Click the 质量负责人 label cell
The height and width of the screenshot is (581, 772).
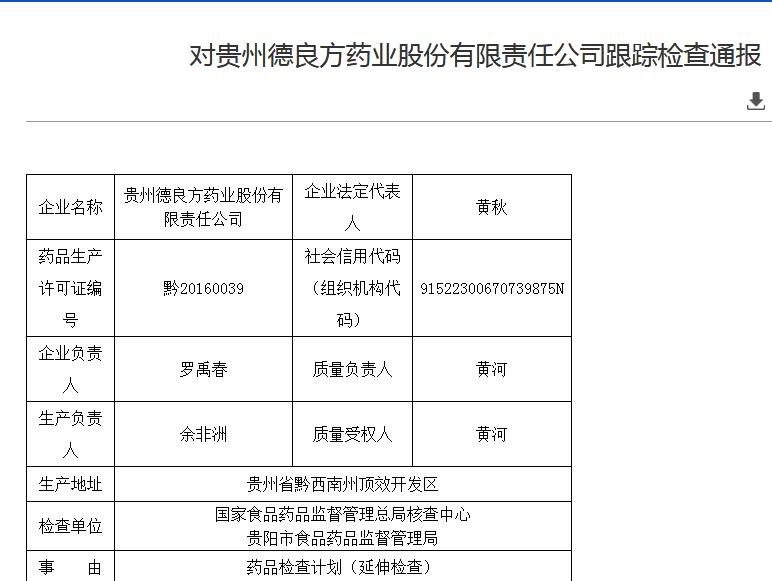(x=353, y=369)
